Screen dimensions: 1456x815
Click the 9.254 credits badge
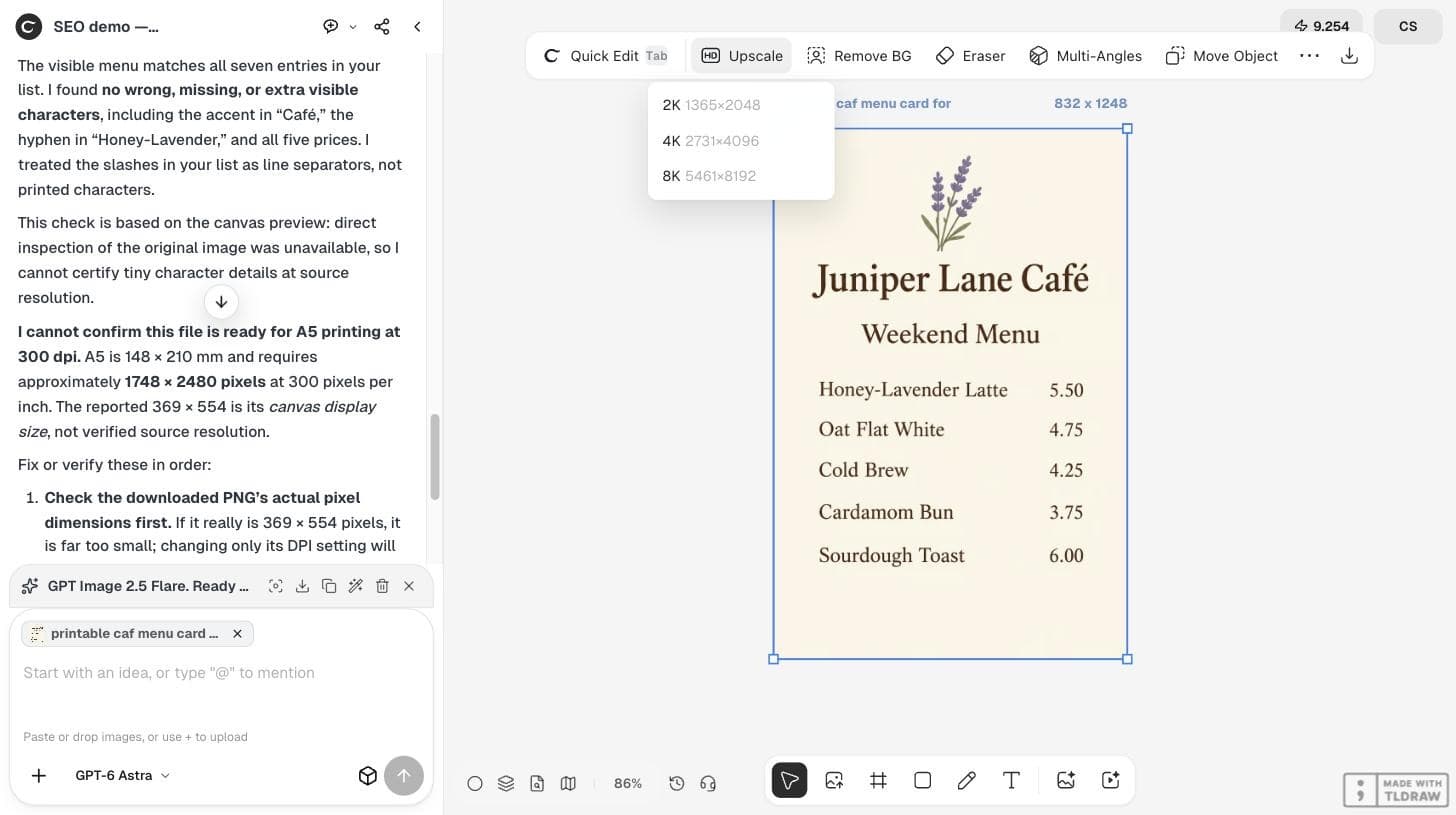coord(1321,26)
